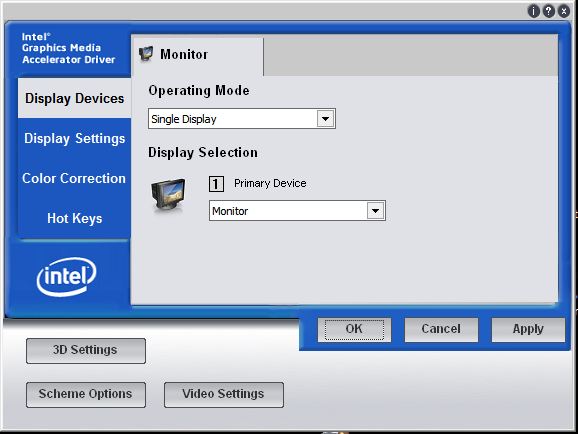578x434 pixels.
Task: Select the Display Devices section
Action: pos(74,98)
